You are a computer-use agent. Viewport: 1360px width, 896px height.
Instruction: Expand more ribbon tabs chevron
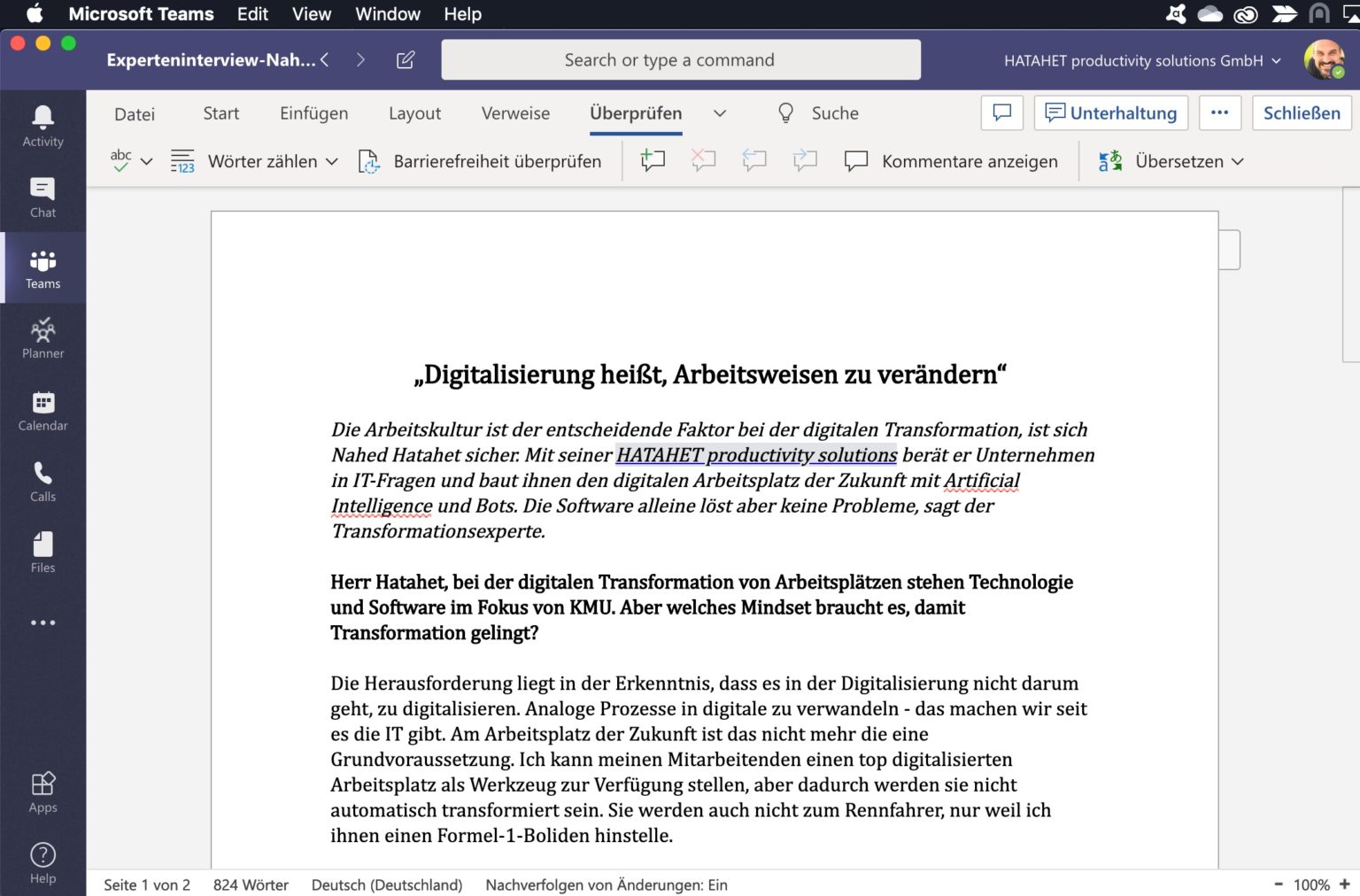(x=720, y=113)
